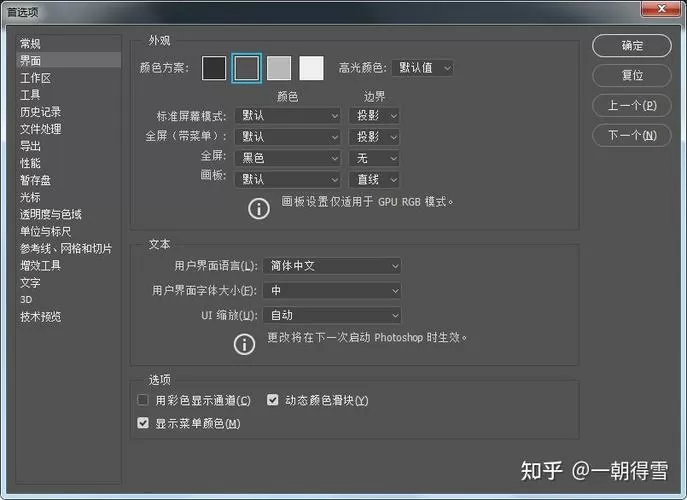Go to next page with 下一个(N)

631,135
